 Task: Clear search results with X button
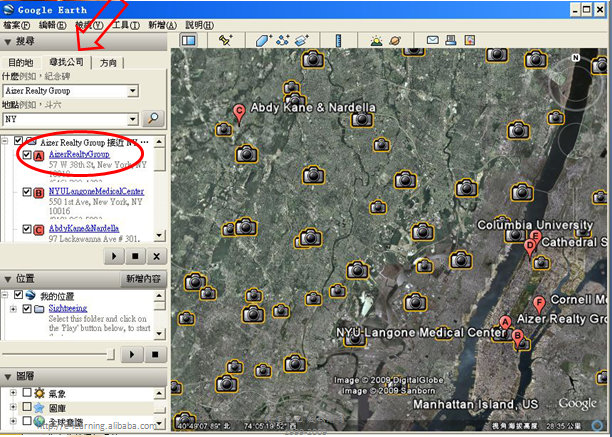[157, 256]
